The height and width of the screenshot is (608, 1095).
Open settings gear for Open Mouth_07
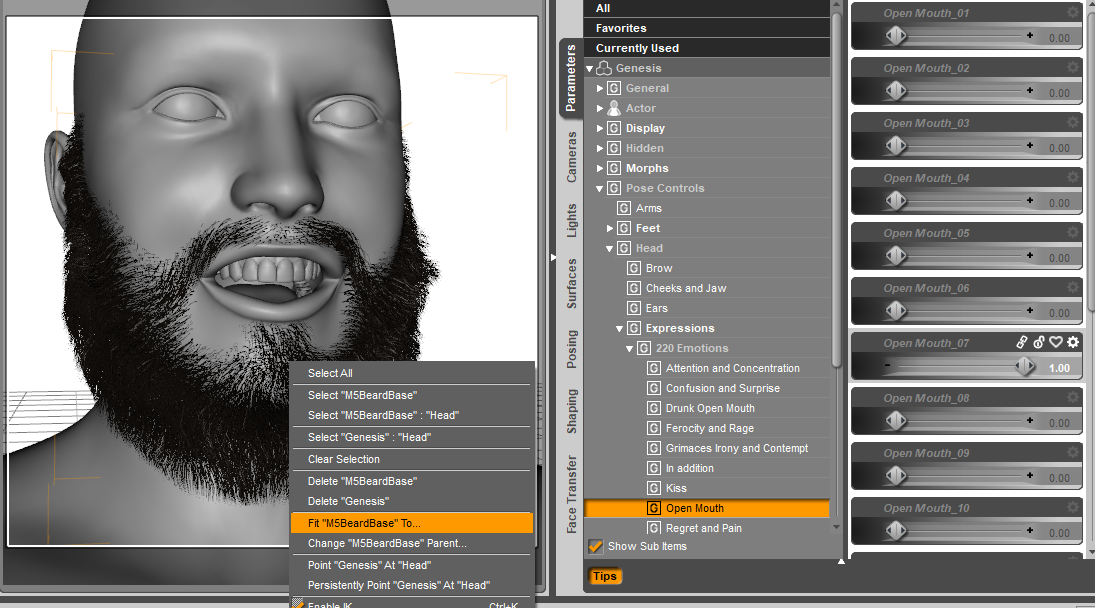[1073, 342]
